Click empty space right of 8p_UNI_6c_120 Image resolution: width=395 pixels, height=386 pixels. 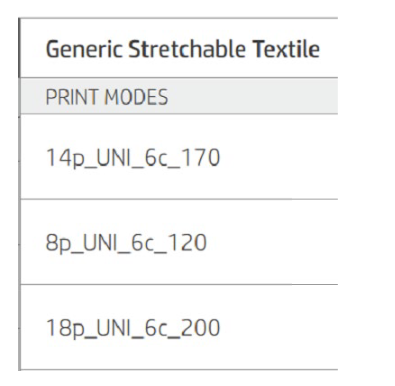tap(273, 242)
